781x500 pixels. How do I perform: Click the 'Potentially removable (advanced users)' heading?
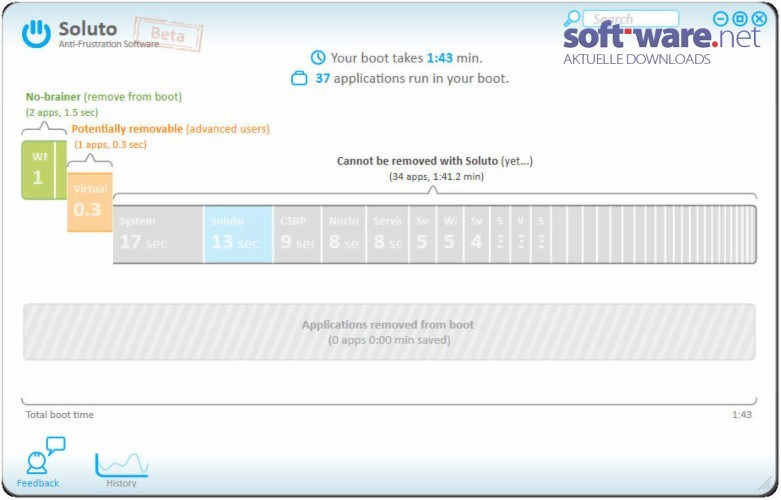click(170, 129)
